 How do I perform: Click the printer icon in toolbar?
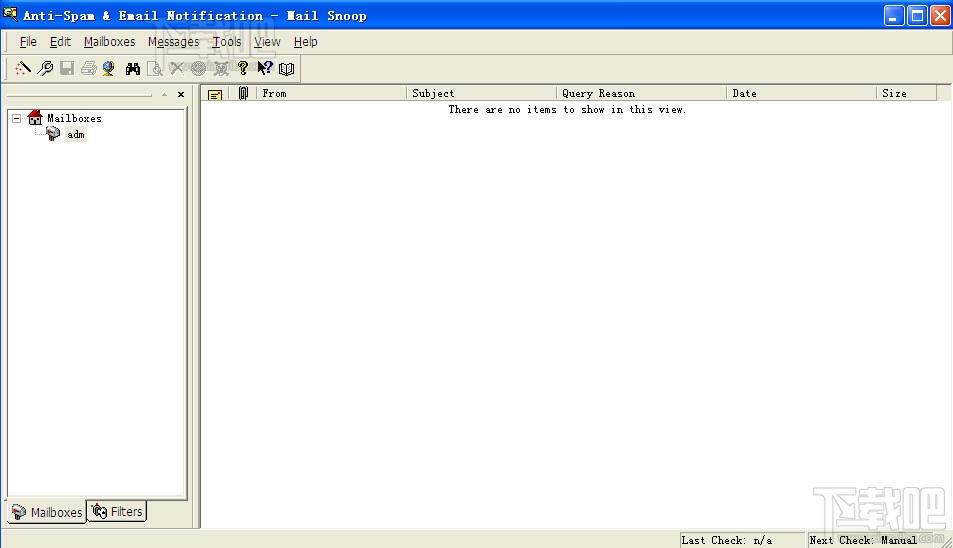[89, 68]
